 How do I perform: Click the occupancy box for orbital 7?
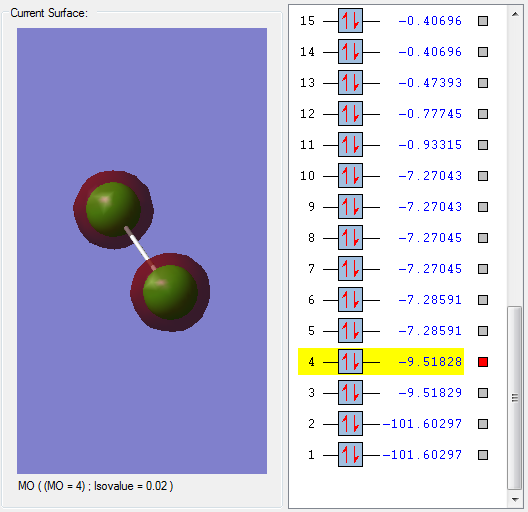pos(350,269)
